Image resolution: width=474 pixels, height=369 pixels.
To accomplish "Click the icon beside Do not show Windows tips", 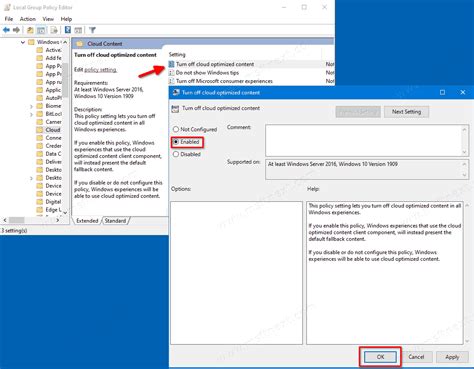I will 171,72.
